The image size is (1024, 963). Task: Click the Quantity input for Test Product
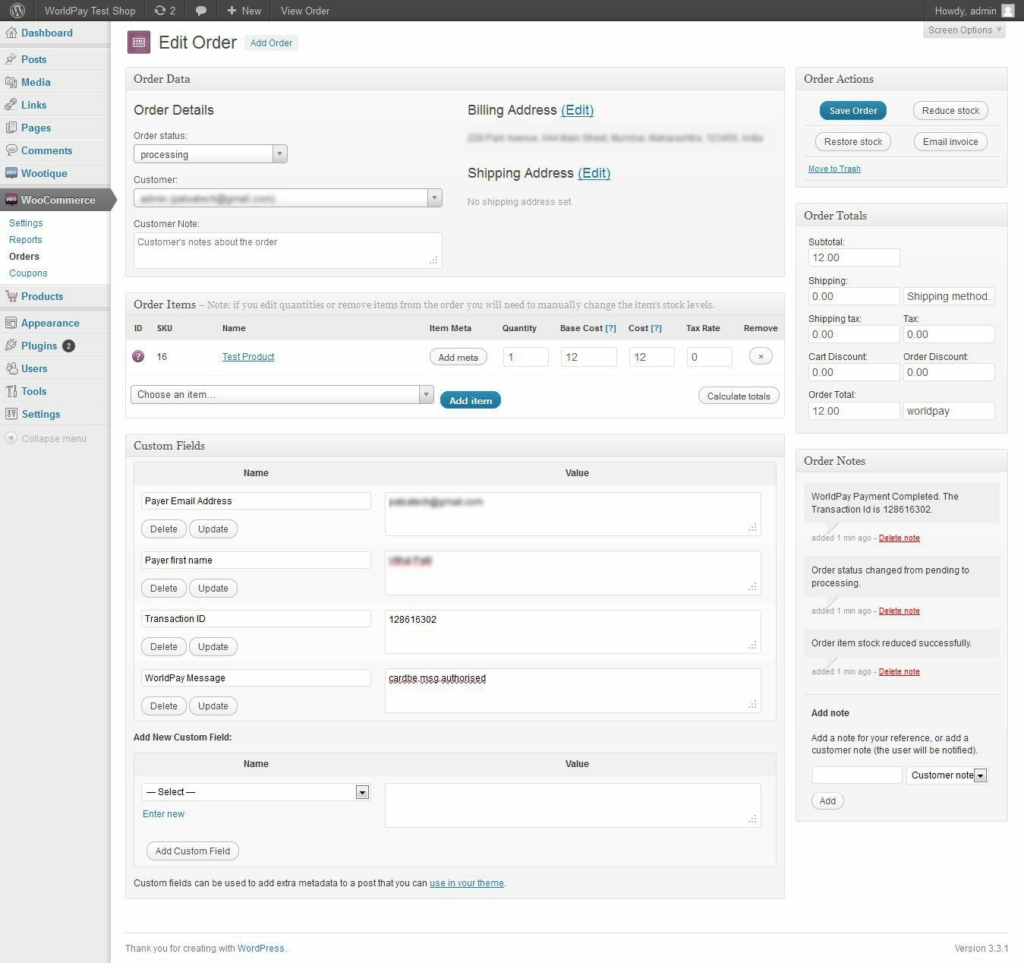[x=526, y=357]
